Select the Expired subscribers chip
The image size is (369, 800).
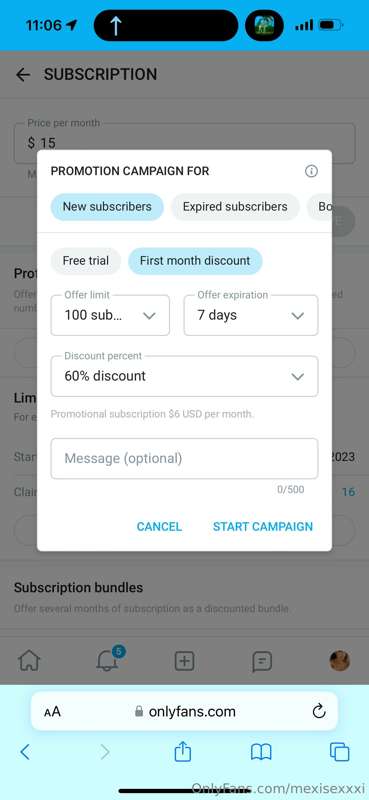235,207
